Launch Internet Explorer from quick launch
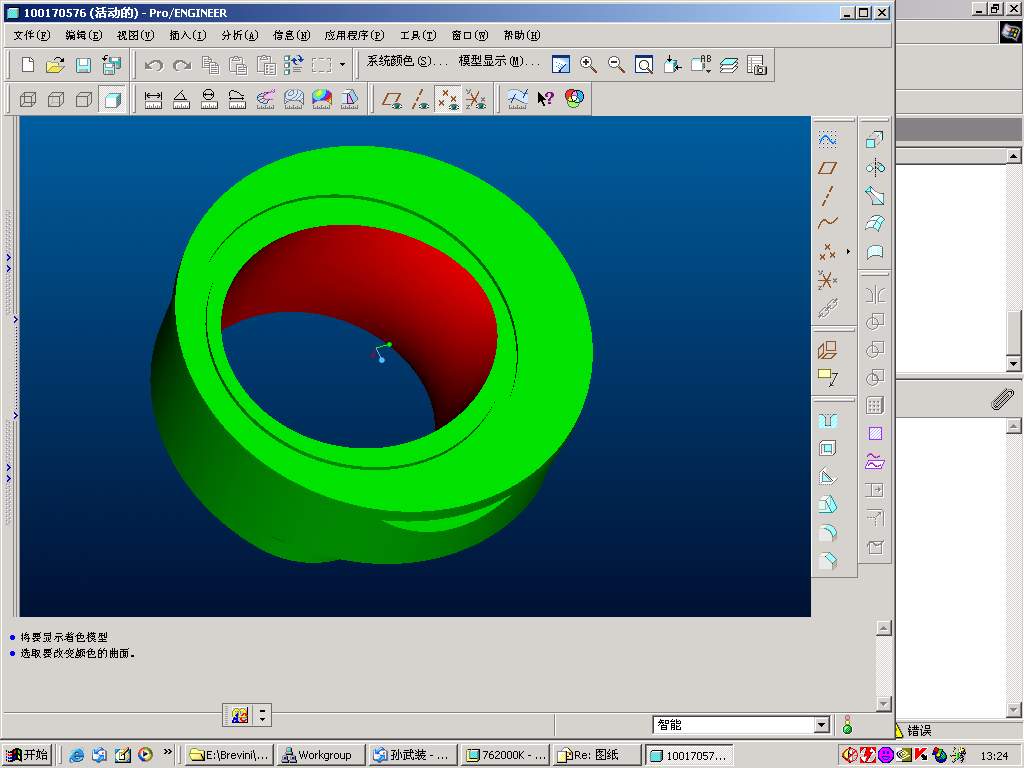The height and width of the screenshot is (768, 1024). (76, 755)
